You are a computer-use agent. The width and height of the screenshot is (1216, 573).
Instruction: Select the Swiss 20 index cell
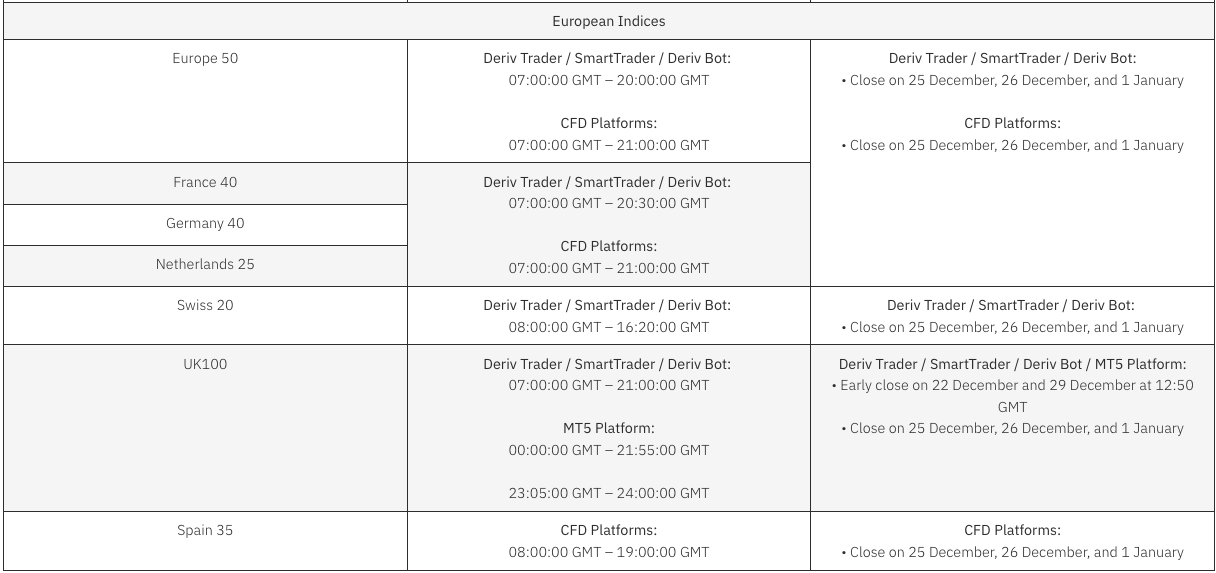[205, 305]
